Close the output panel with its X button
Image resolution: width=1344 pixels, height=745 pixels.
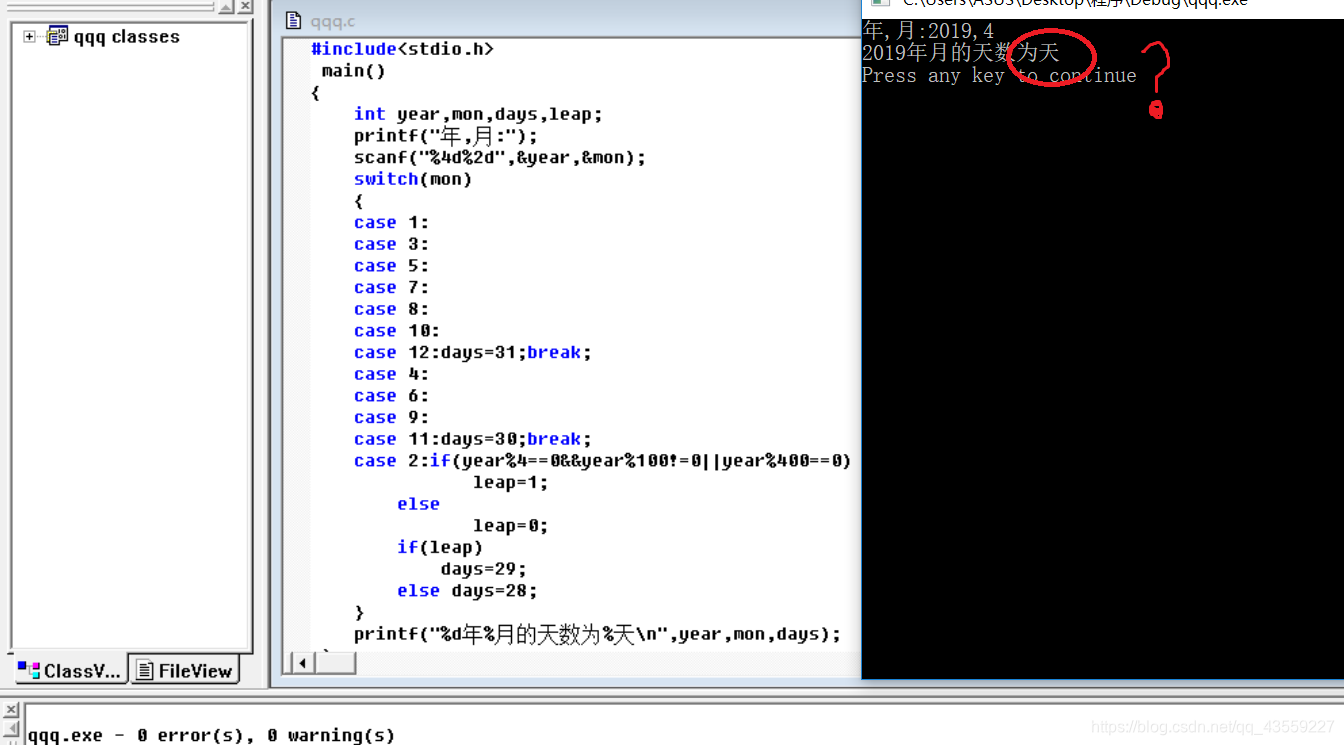pyautogui.click(x=11, y=710)
